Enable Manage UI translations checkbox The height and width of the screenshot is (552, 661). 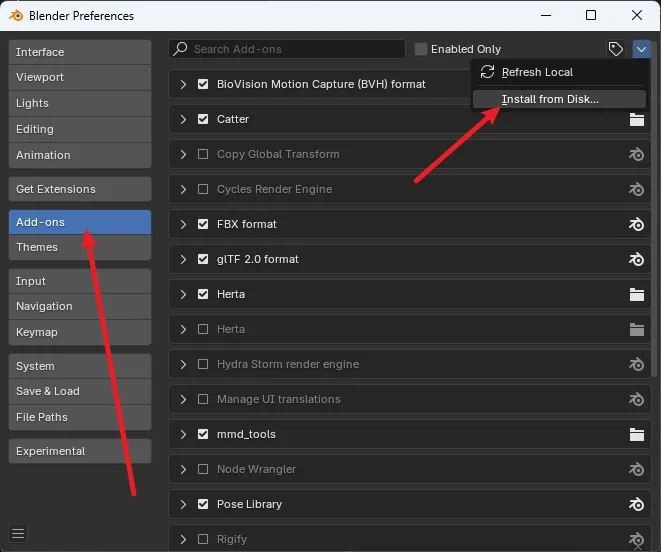203,399
